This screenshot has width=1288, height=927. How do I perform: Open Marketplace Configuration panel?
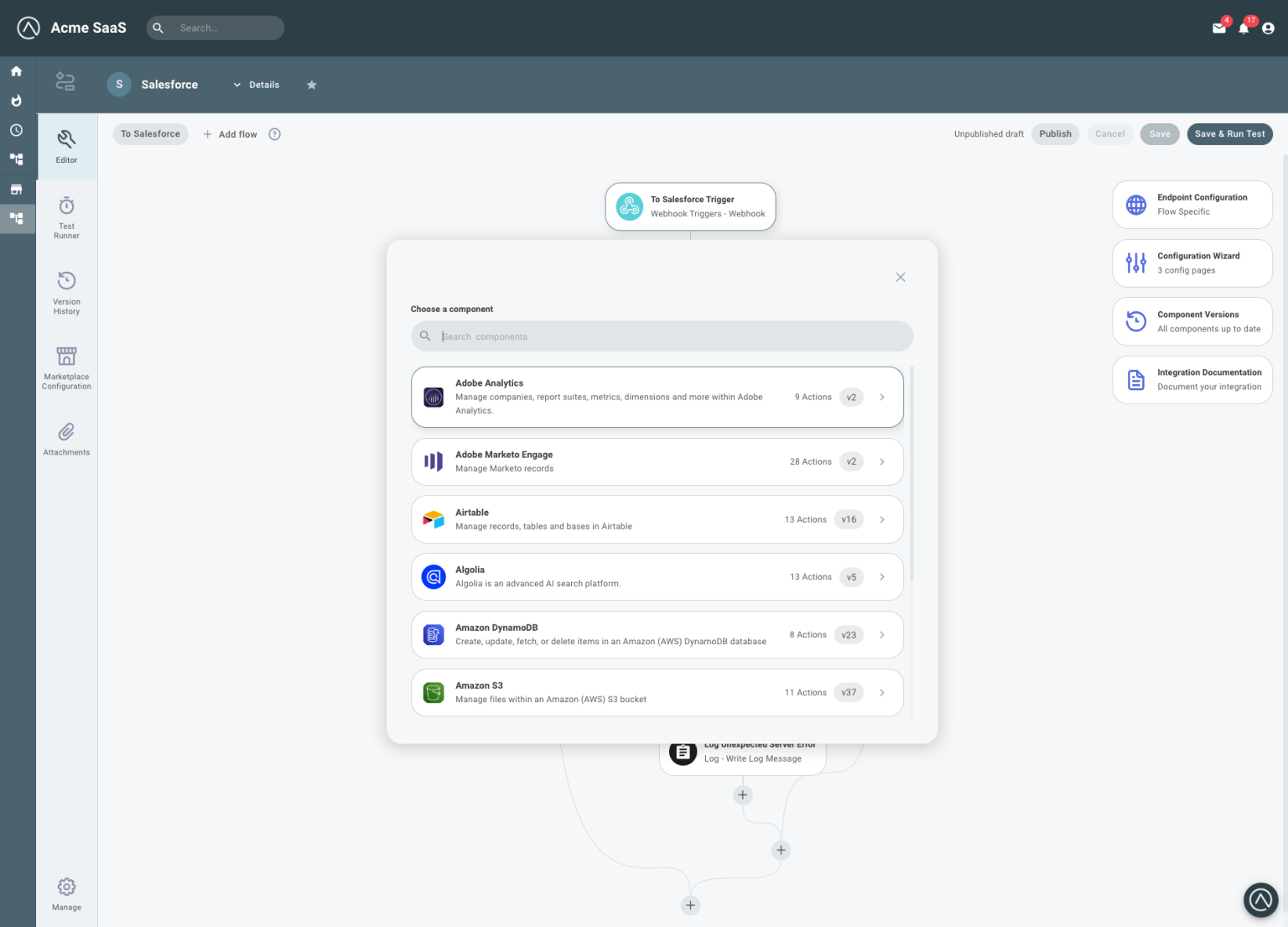tap(66, 367)
